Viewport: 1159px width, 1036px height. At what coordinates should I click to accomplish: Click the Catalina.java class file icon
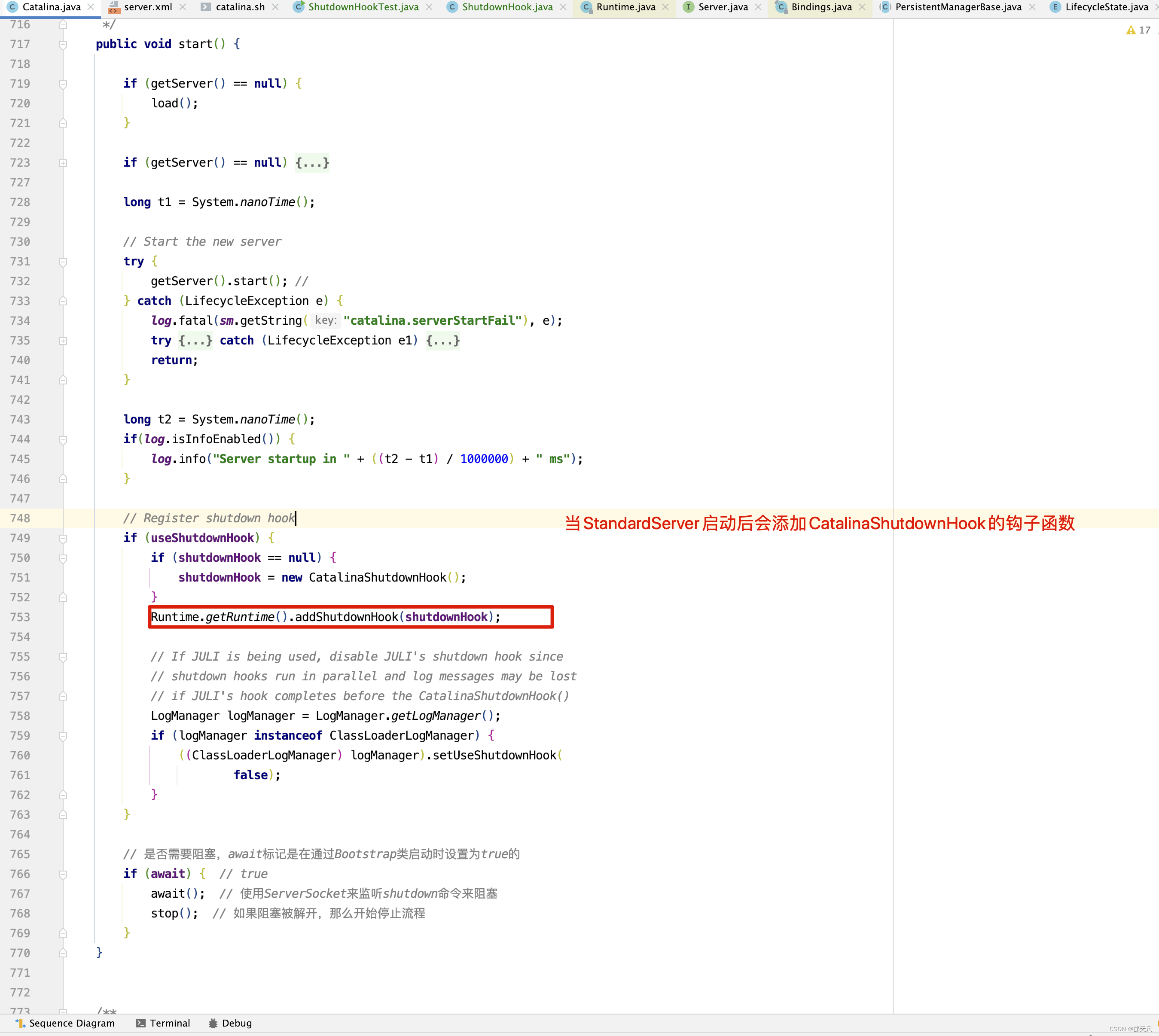tap(12, 7)
